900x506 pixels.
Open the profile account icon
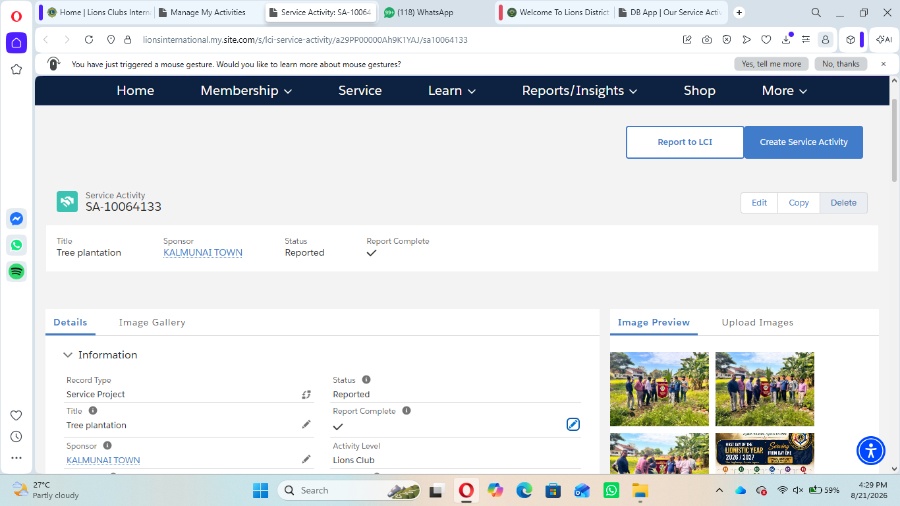(825, 40)
